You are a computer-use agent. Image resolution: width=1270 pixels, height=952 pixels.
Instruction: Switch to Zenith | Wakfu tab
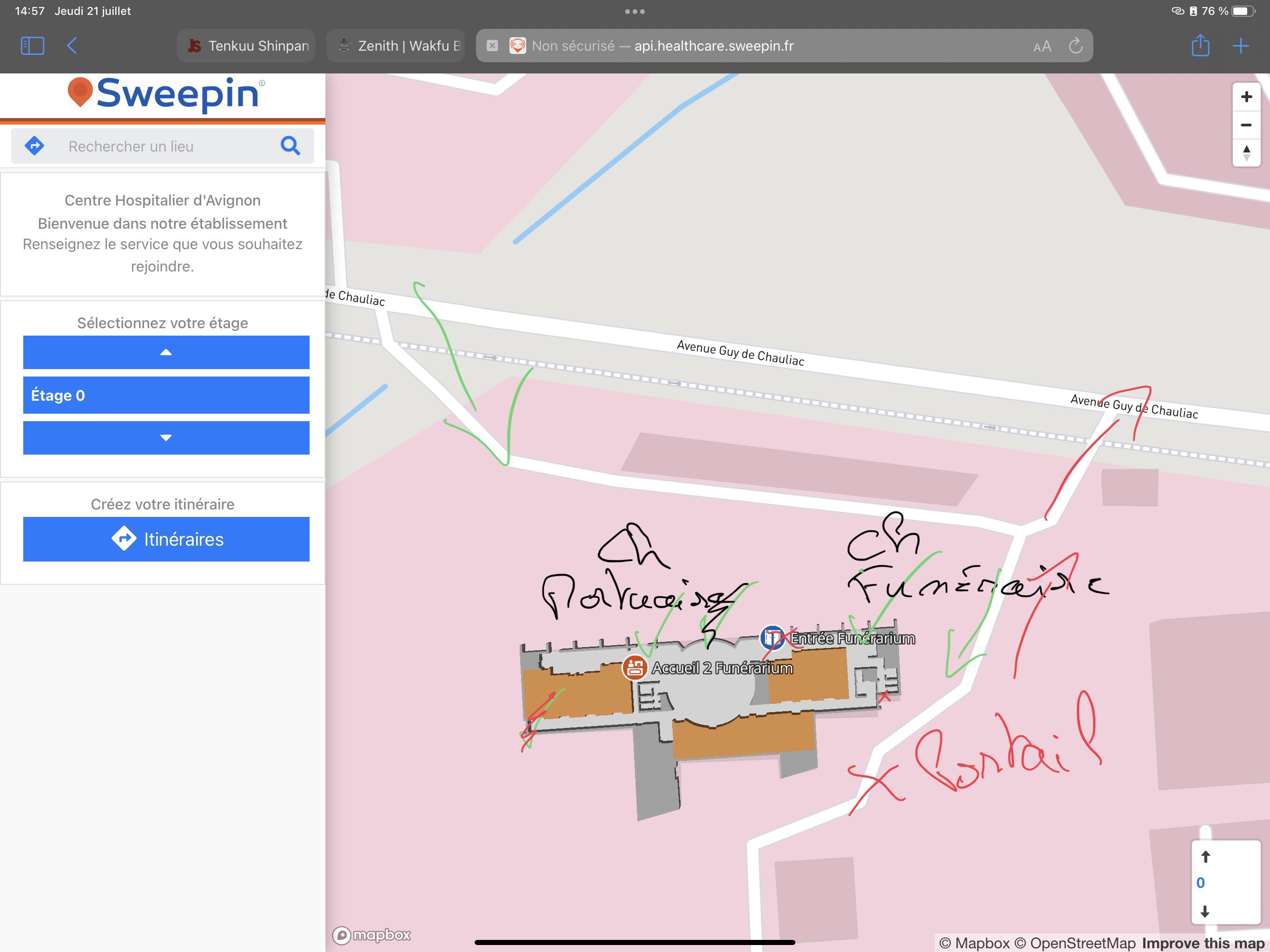pyautogui.click(x=396, y=46)
